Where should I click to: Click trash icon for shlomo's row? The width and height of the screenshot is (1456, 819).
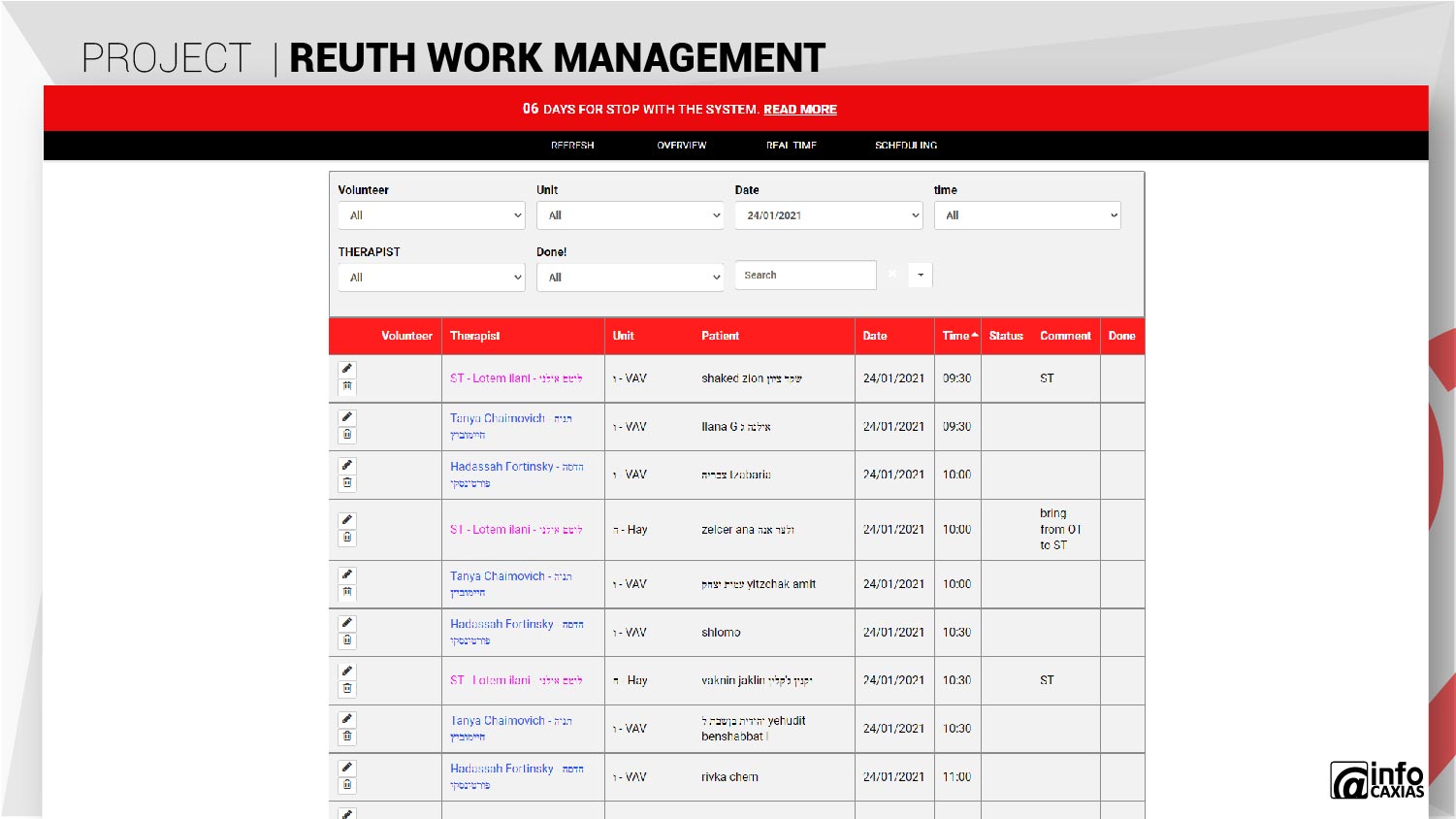coord(347,640)
